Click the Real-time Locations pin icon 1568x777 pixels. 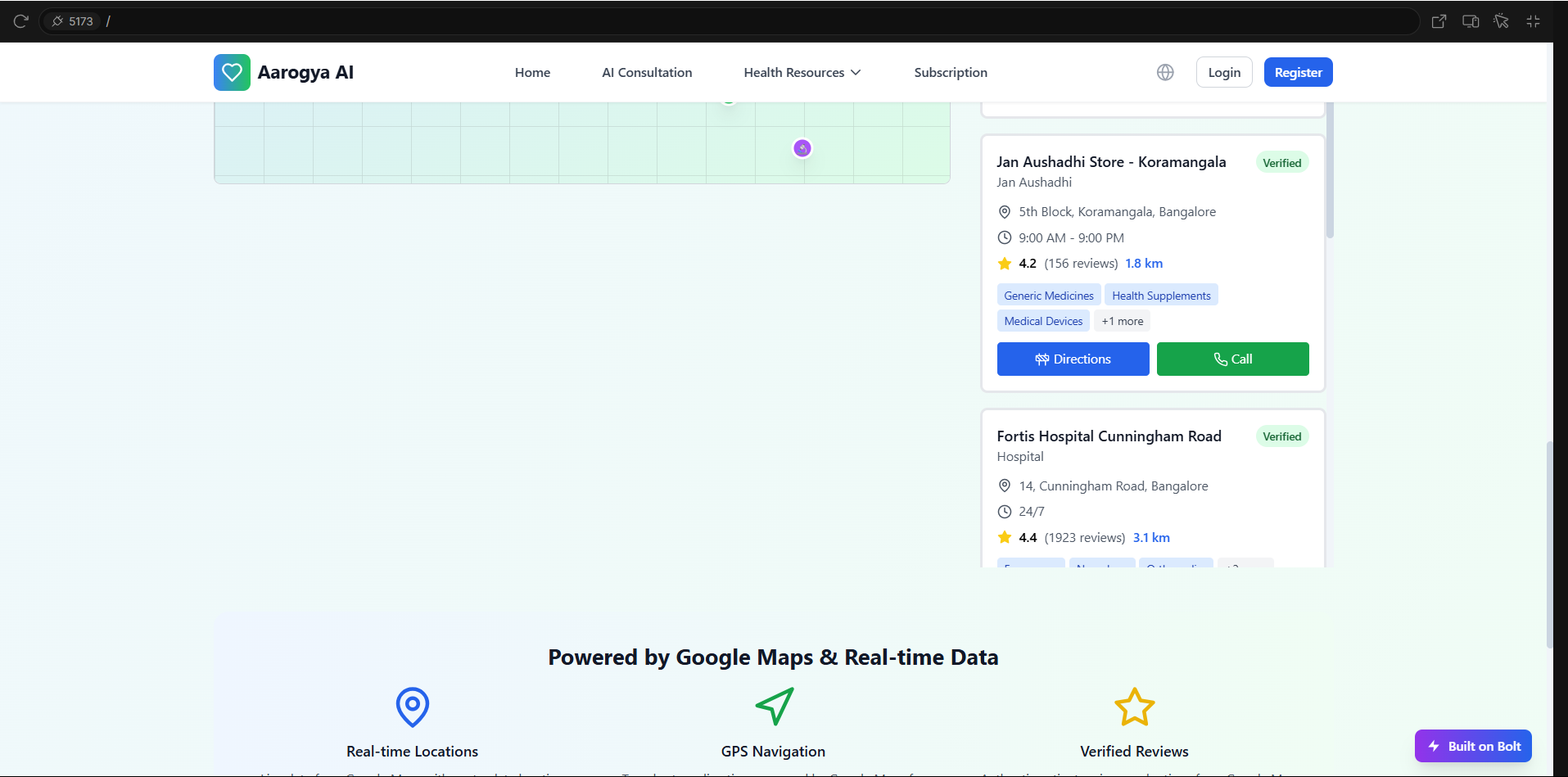coord(413,707)
